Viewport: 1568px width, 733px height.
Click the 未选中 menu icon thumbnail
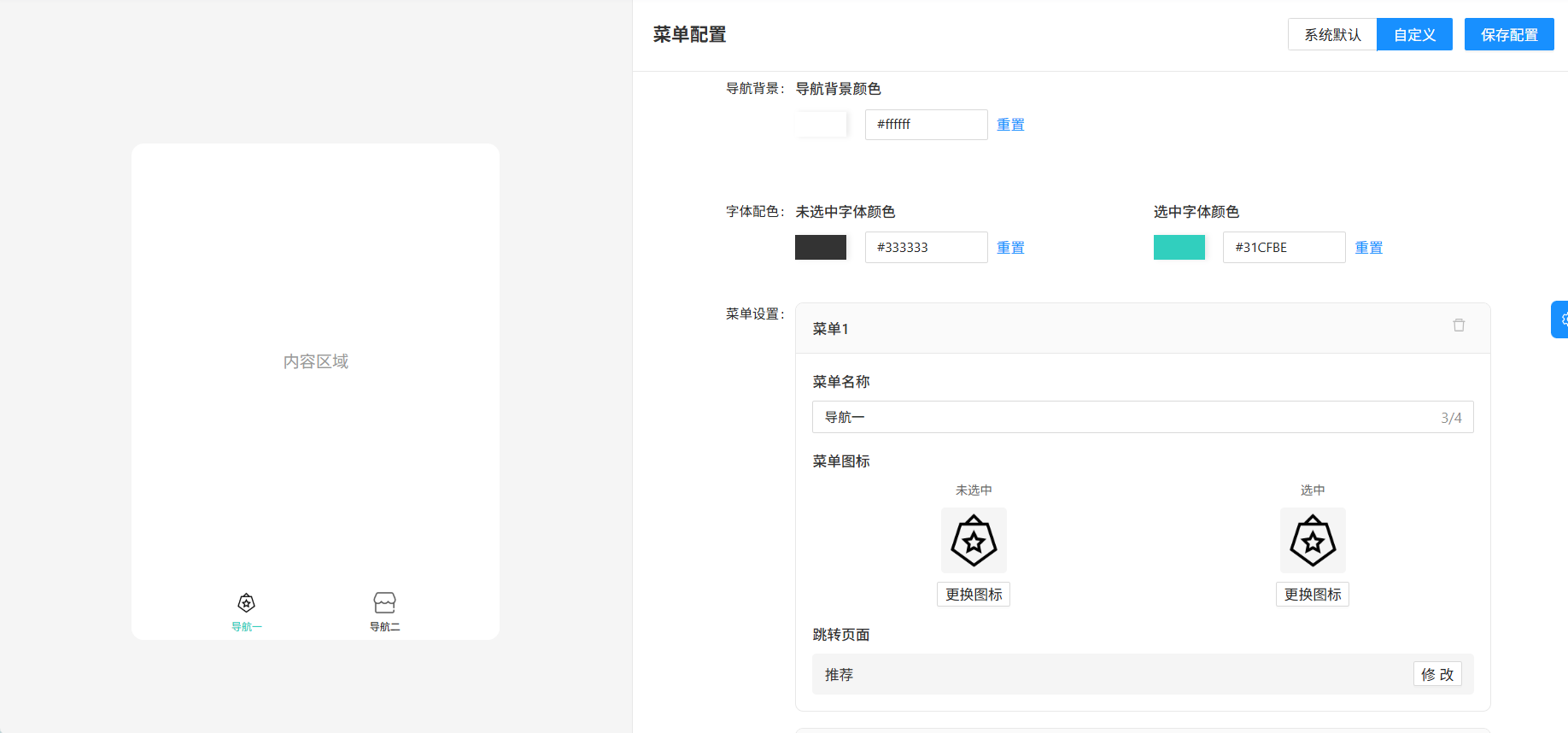pos(974,541)
